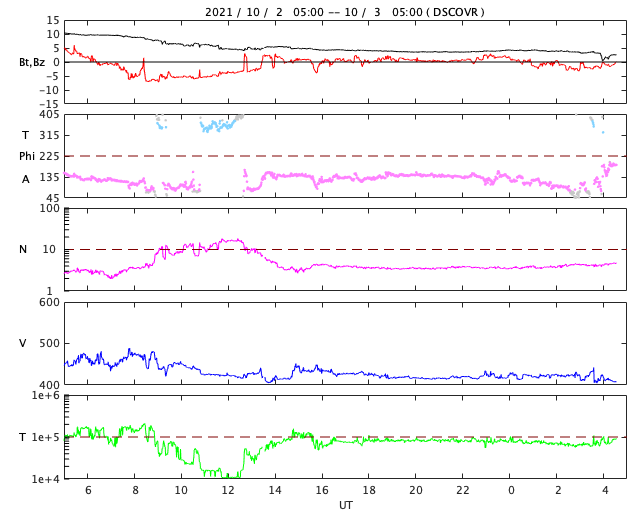640x512 pixels.
Task: Click the '1e+6' temperature axis value
Action: click(x=46, y=395)
